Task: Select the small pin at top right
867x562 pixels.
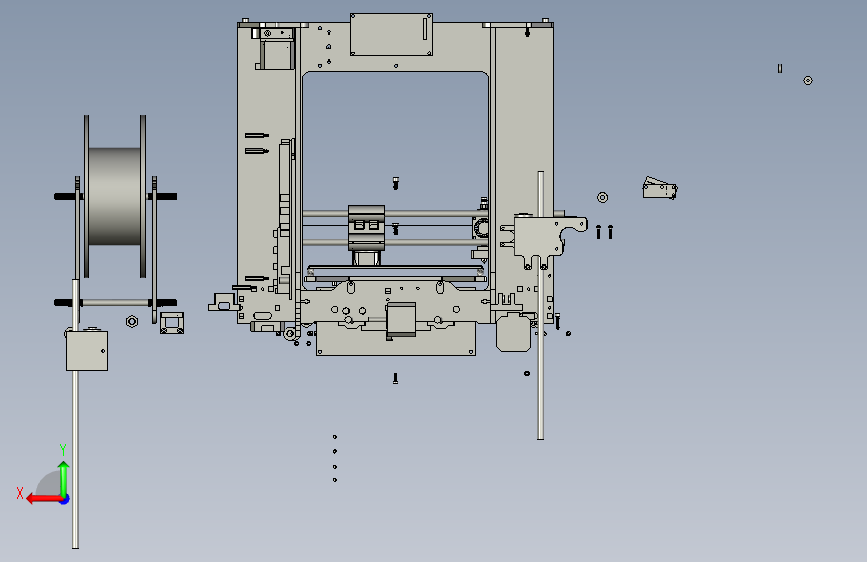Action: [780, 69]
